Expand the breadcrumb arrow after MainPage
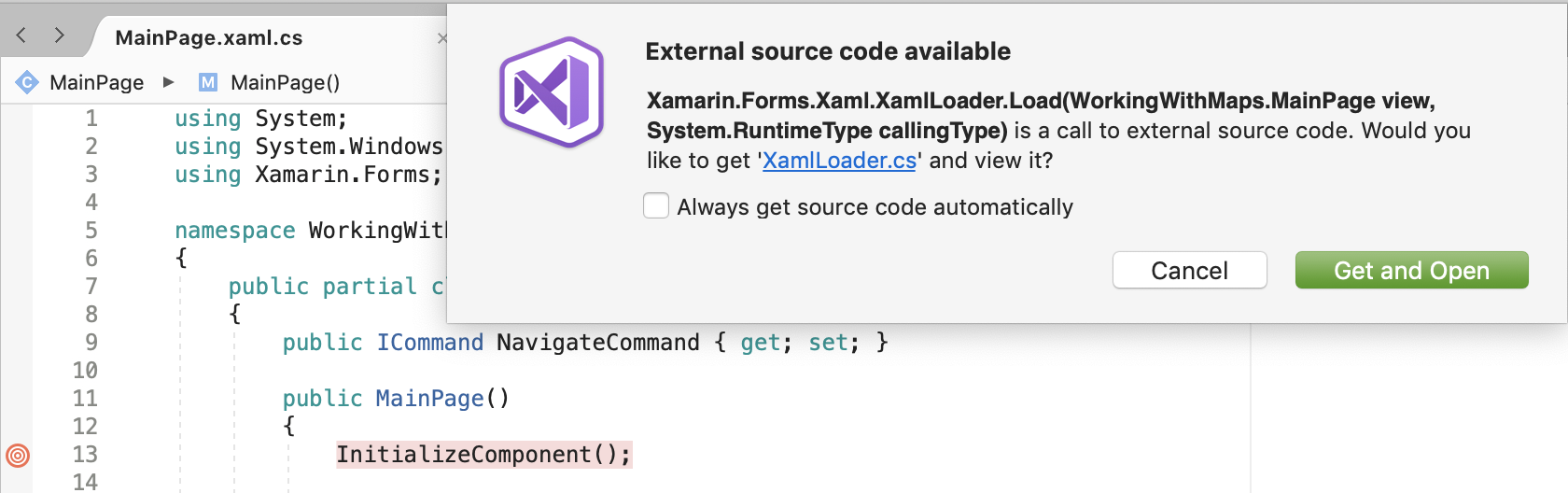 click(169, 82)
